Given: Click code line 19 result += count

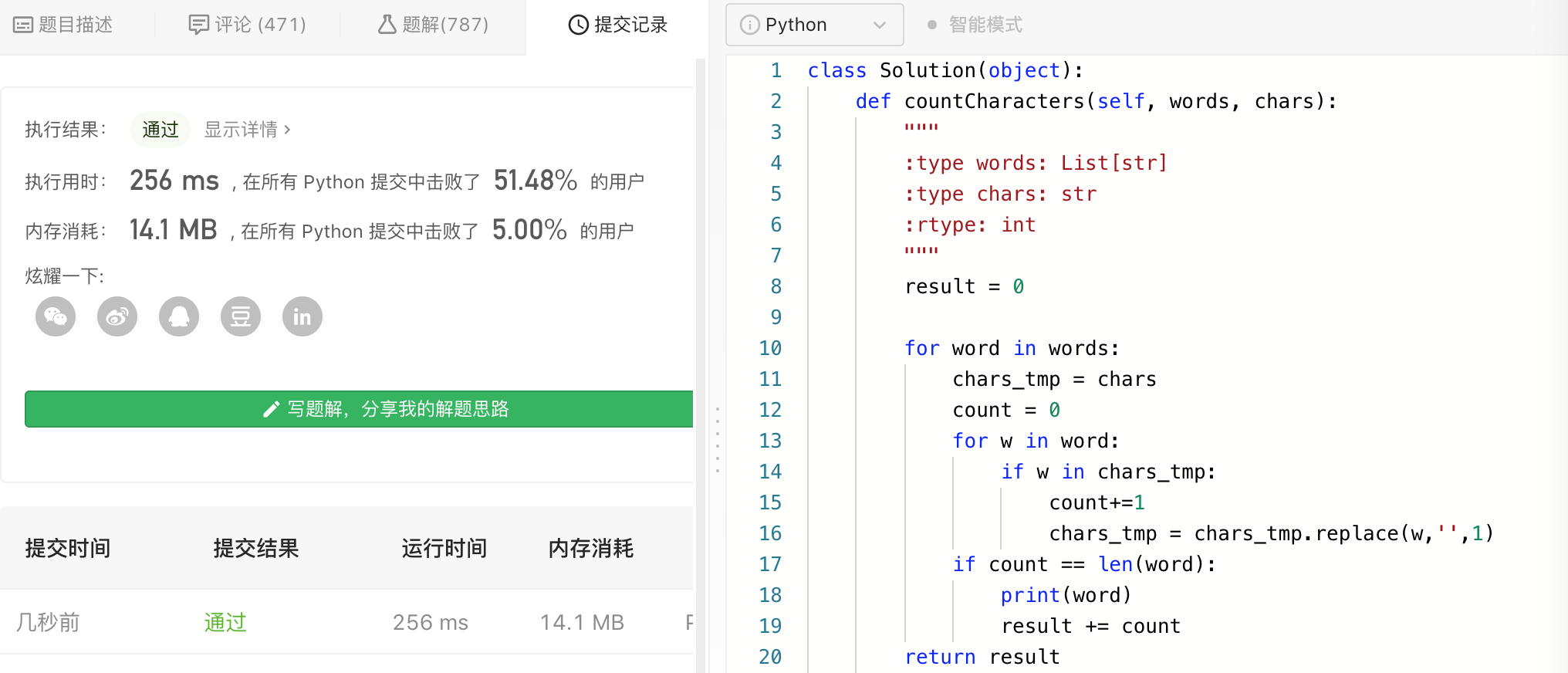Looking at the screenshot, I should pos(1090,626).
